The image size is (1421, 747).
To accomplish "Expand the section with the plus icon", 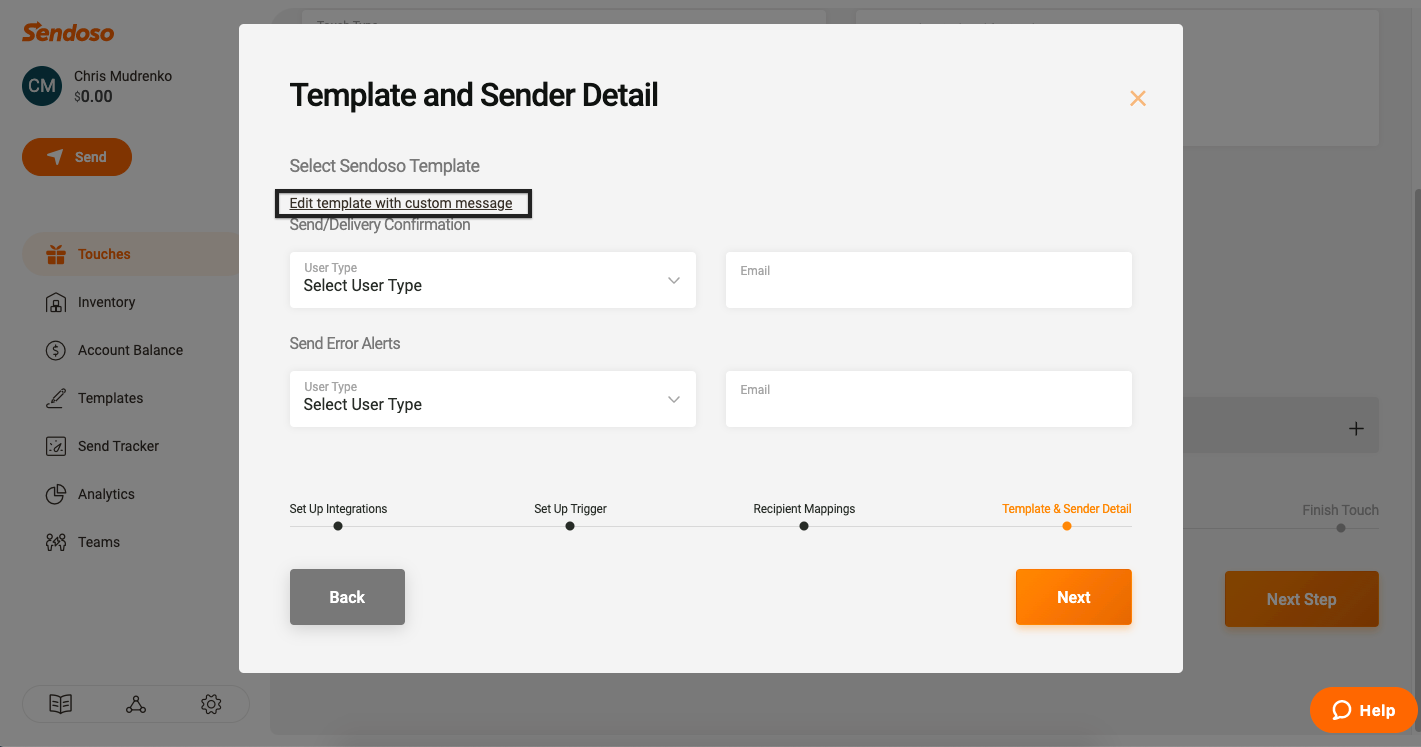I will pos(1356,428).
